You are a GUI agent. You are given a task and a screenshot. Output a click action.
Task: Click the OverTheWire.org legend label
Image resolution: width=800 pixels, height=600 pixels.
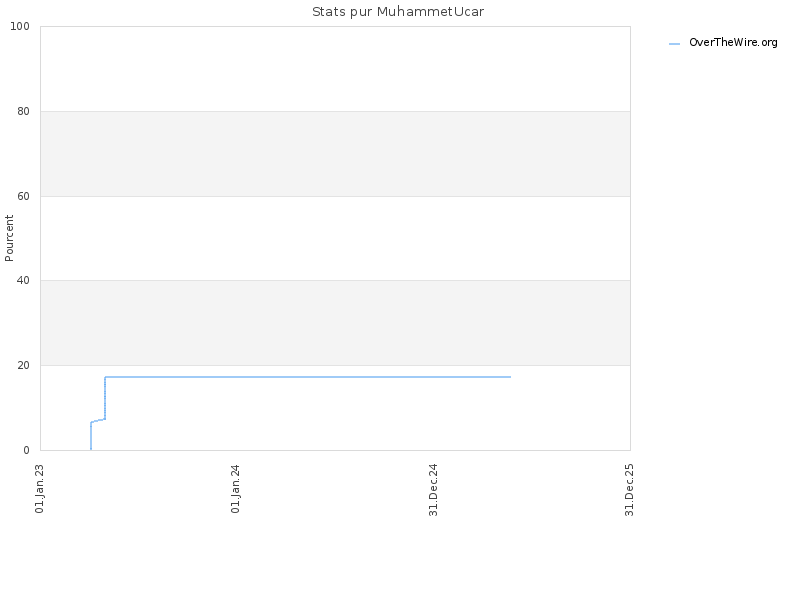coord(733,43)
